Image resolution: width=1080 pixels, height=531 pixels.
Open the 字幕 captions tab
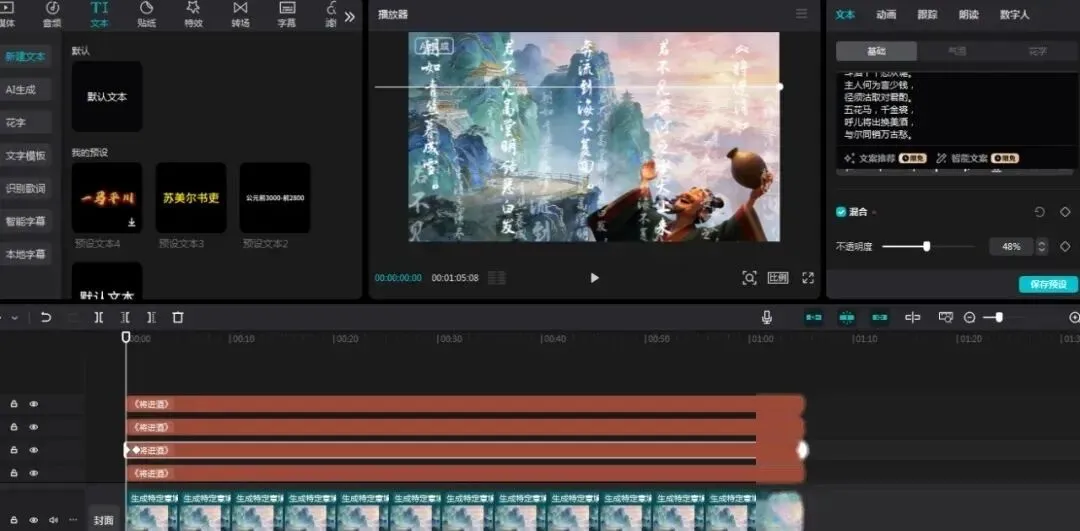287,14
